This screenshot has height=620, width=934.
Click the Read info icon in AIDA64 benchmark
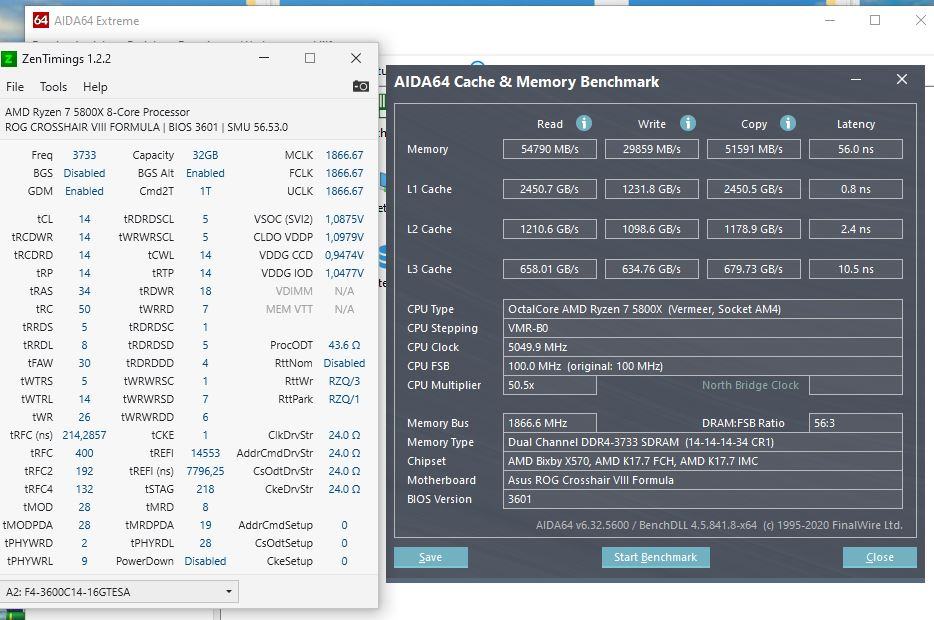pyautogui.click(x=584, y=123)
